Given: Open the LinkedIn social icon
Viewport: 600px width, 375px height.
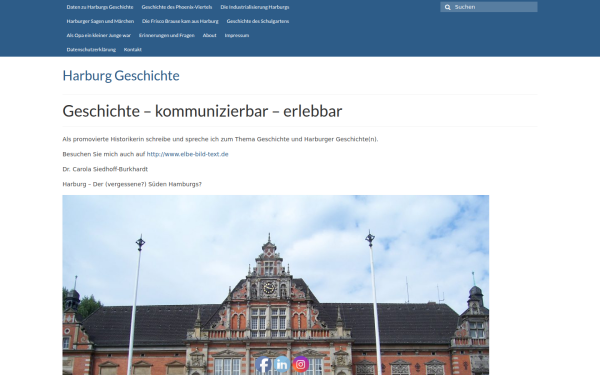Looking at the screenshot, I should [282, 365].
